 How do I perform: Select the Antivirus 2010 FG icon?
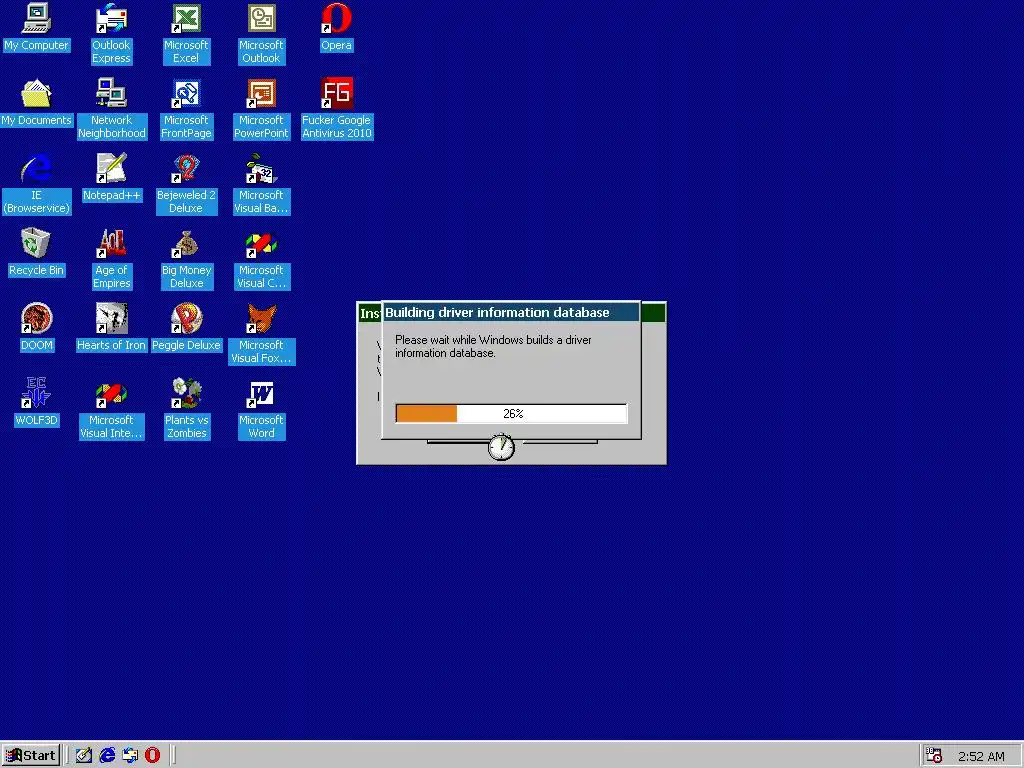(336, 109)
